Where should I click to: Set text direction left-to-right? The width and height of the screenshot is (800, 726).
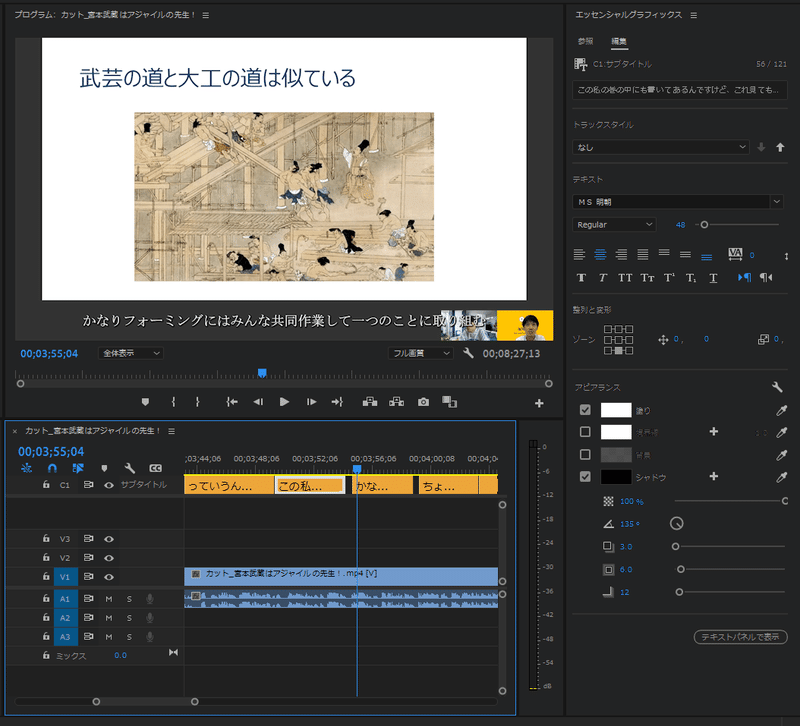[744, 278]
